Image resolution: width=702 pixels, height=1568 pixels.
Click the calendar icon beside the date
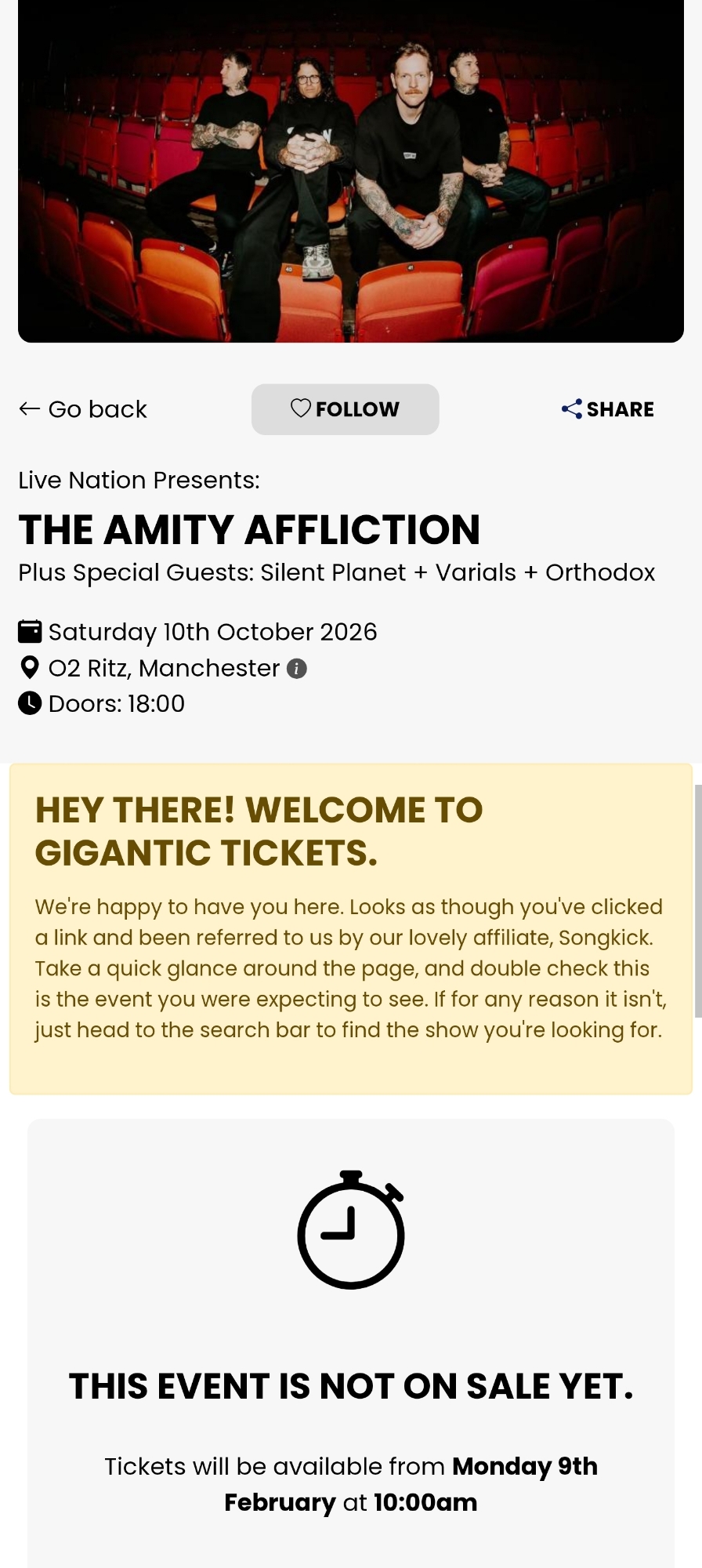coord(30,631)
